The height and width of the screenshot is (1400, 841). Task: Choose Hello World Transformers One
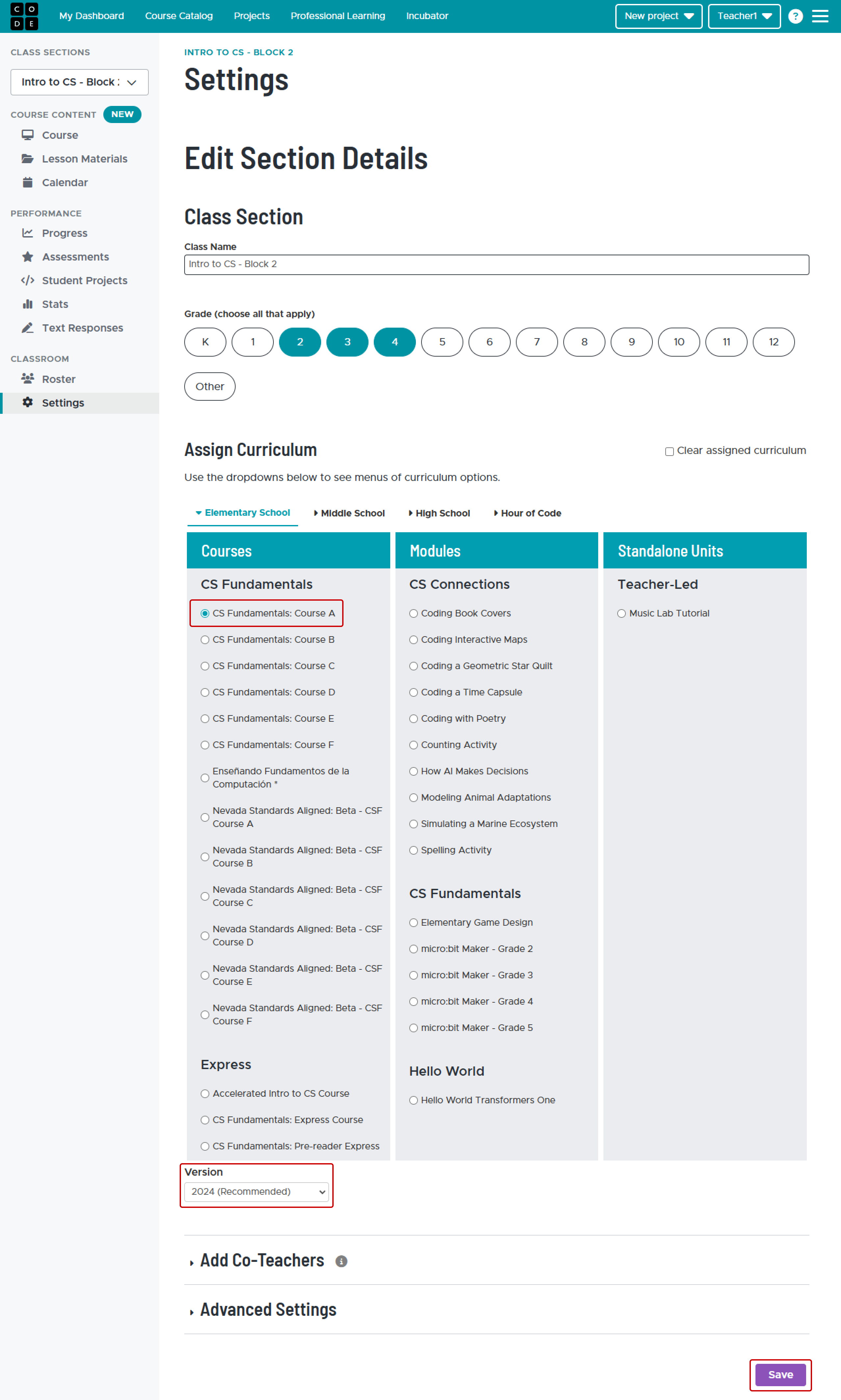point(414,1100)
